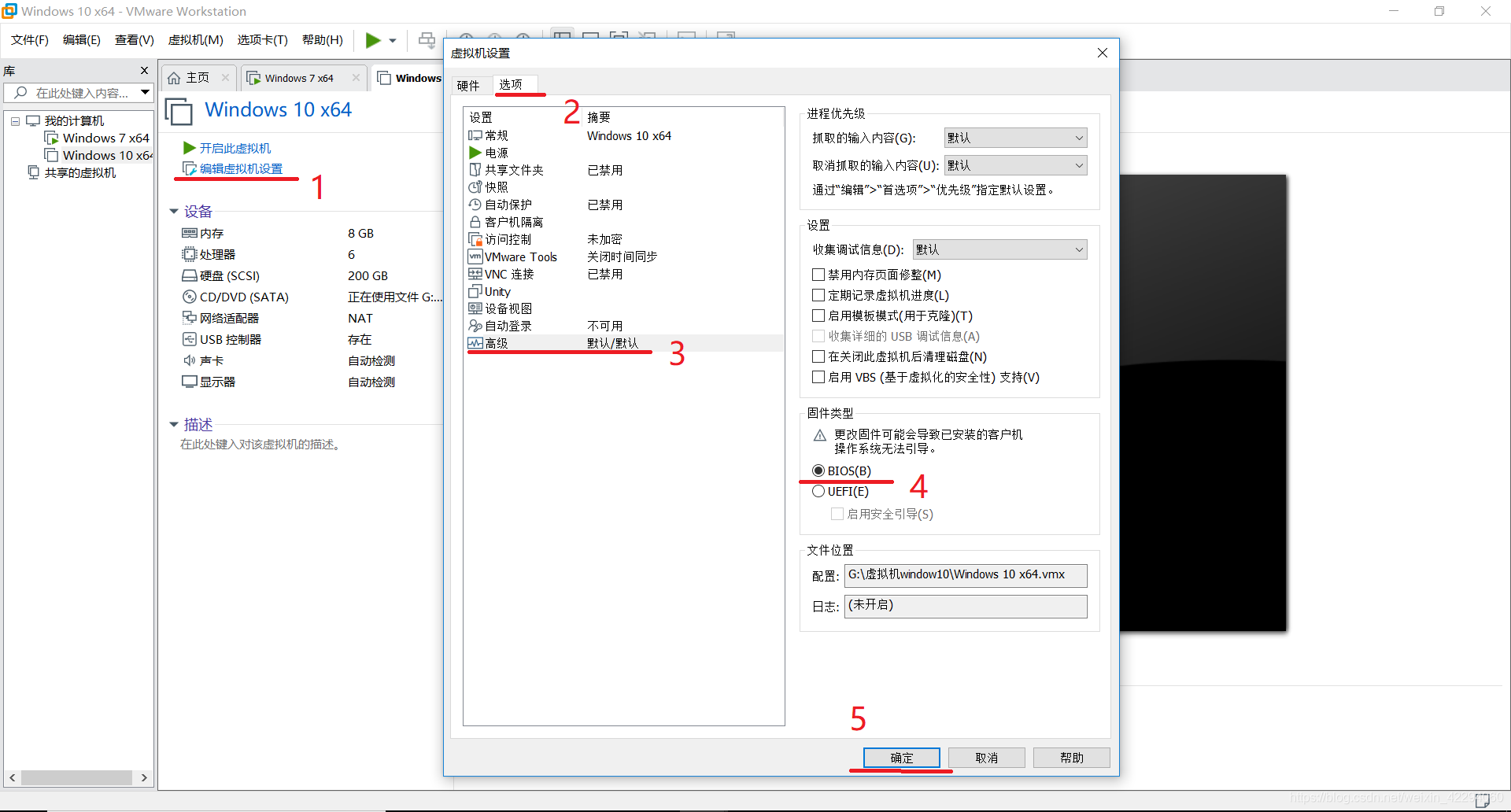Click the CD/DVD (SATA) device icon
The image size is (1511, 812).
189,297
